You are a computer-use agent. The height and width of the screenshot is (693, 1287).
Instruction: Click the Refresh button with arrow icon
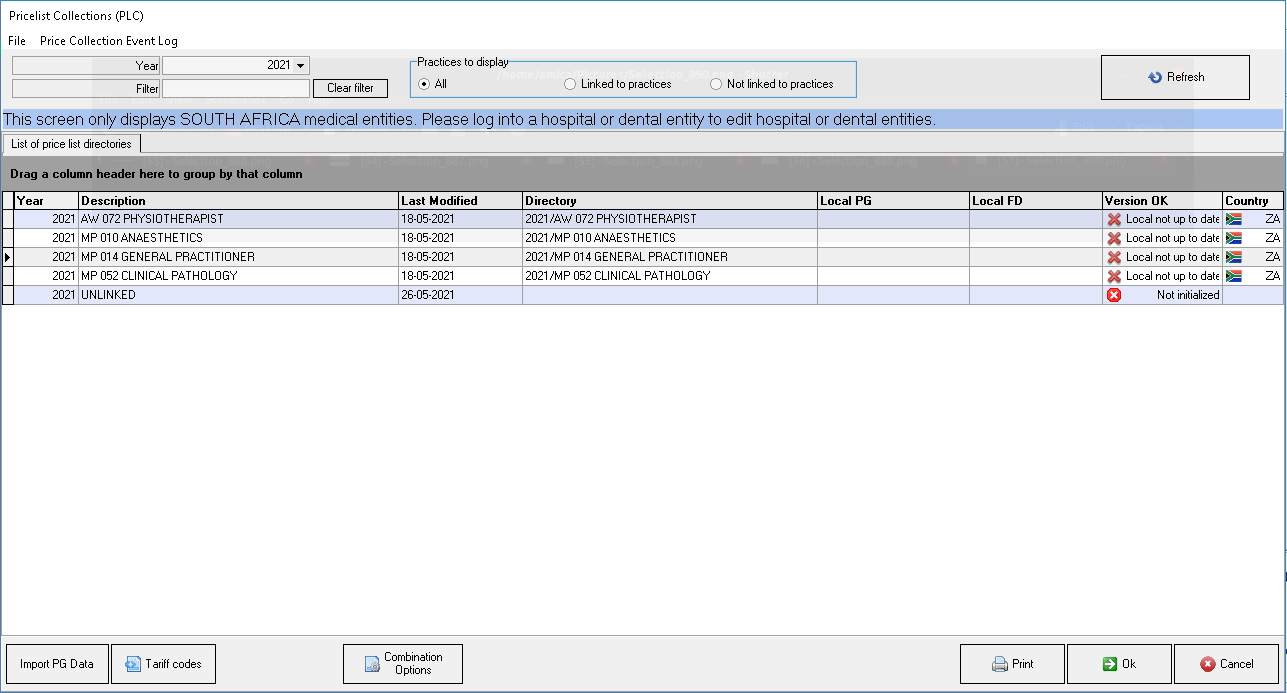click(x=1175, y=77)
